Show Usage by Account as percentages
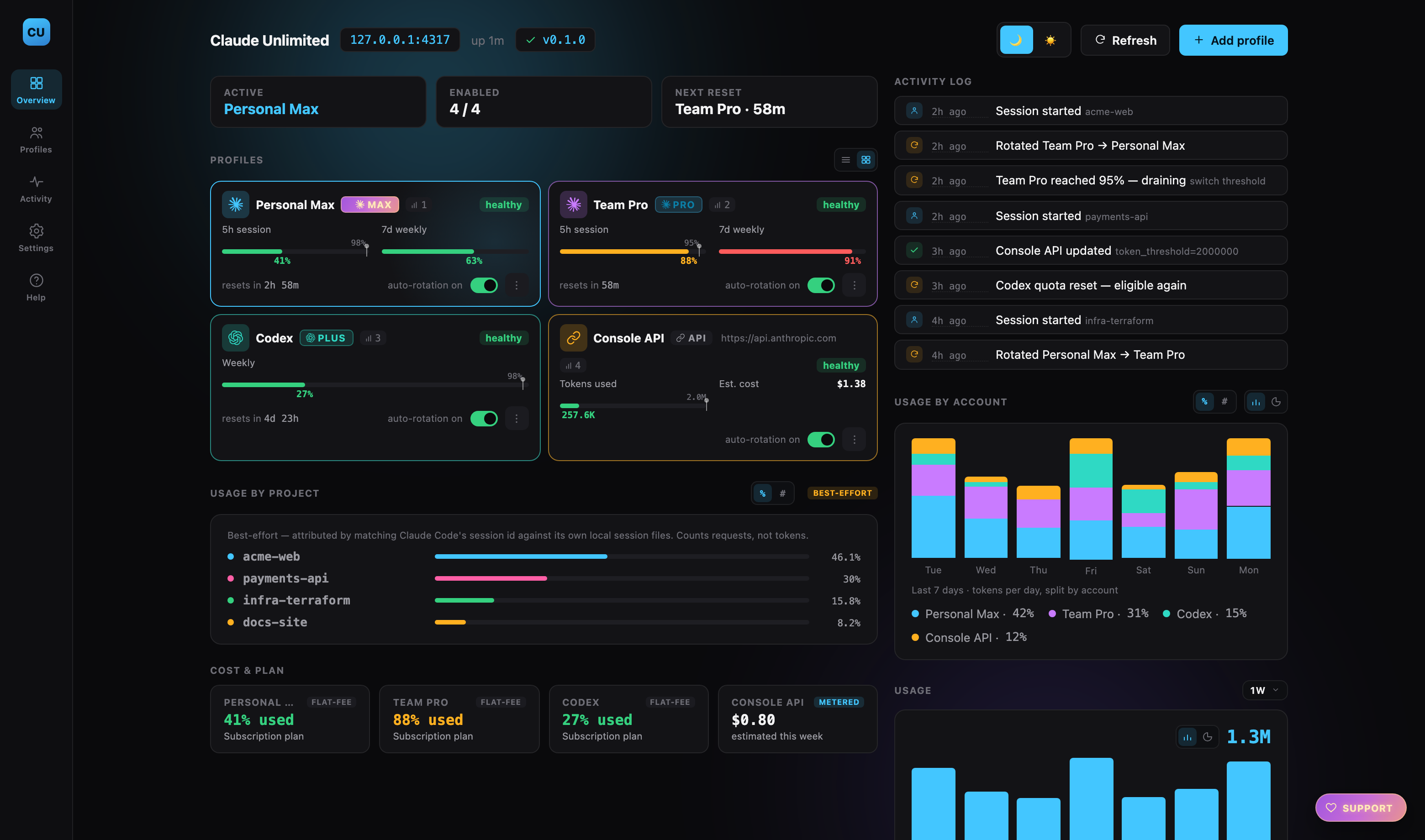The height and width of the screenshot is (840, 1425). pyautogui.click(x=1204, y=401)
